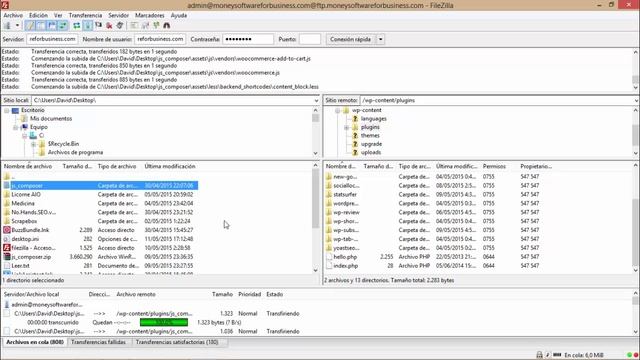Click the wp-review folder icon
Screen dimensions: 640x360
pos(329,212)
